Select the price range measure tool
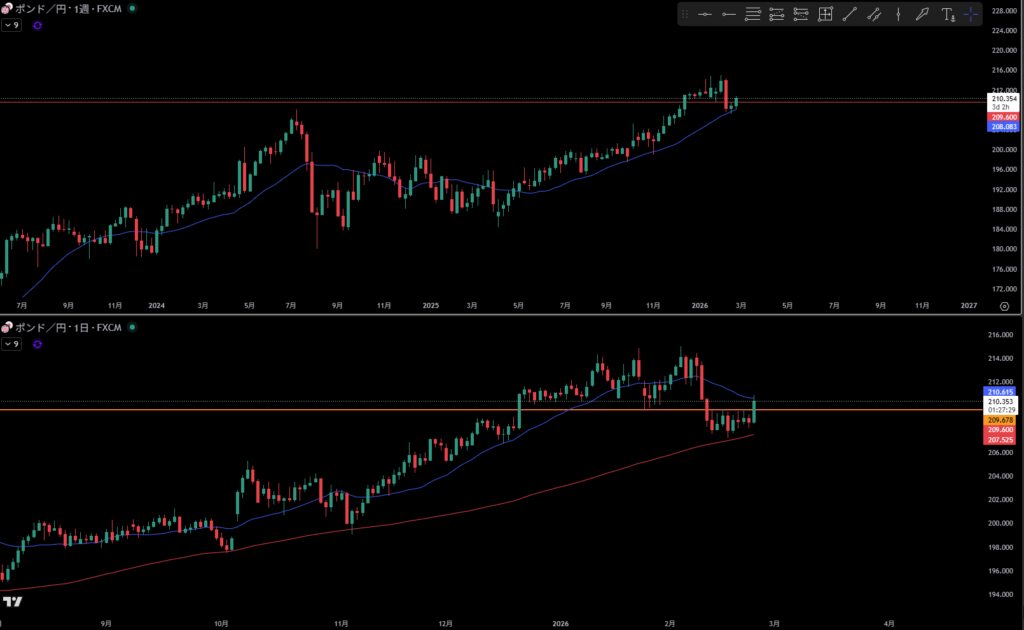Image resolution: width=1024 pixels, height=630 pixels. [x=825, y=14]
